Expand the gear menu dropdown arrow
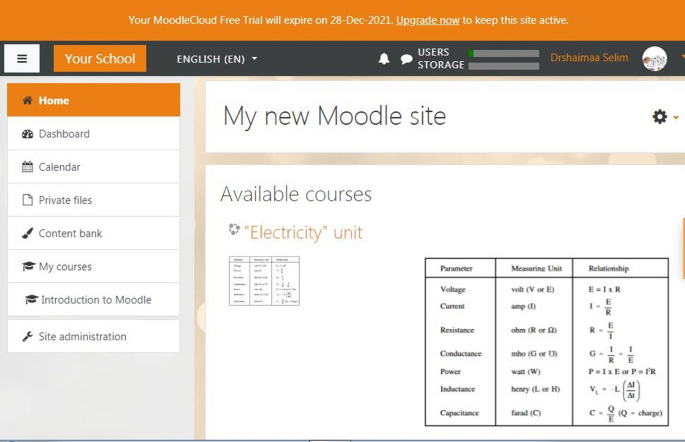685x442 pixels. [676, 117]
